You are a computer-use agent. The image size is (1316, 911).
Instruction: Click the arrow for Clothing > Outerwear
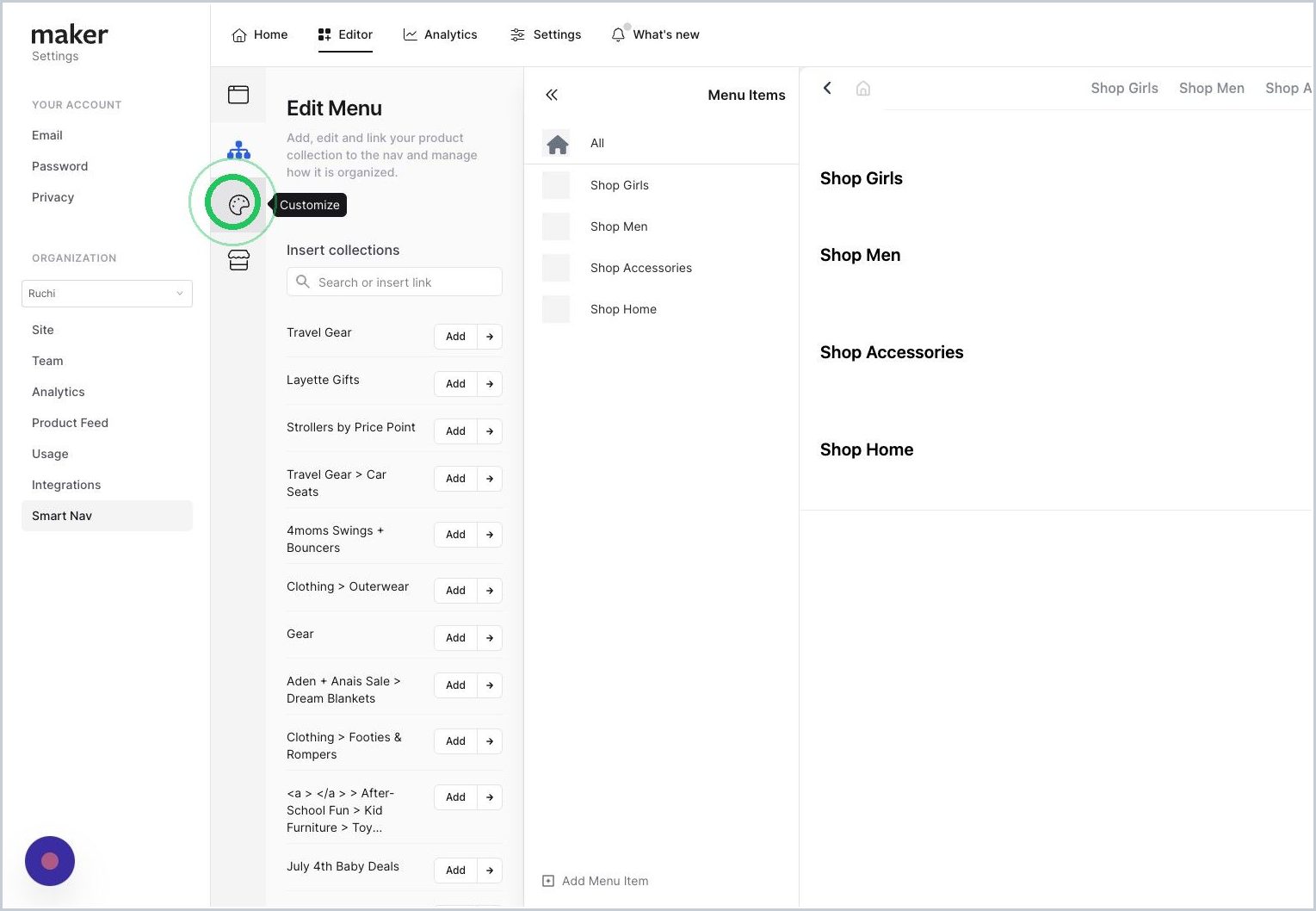pos(490,591)
